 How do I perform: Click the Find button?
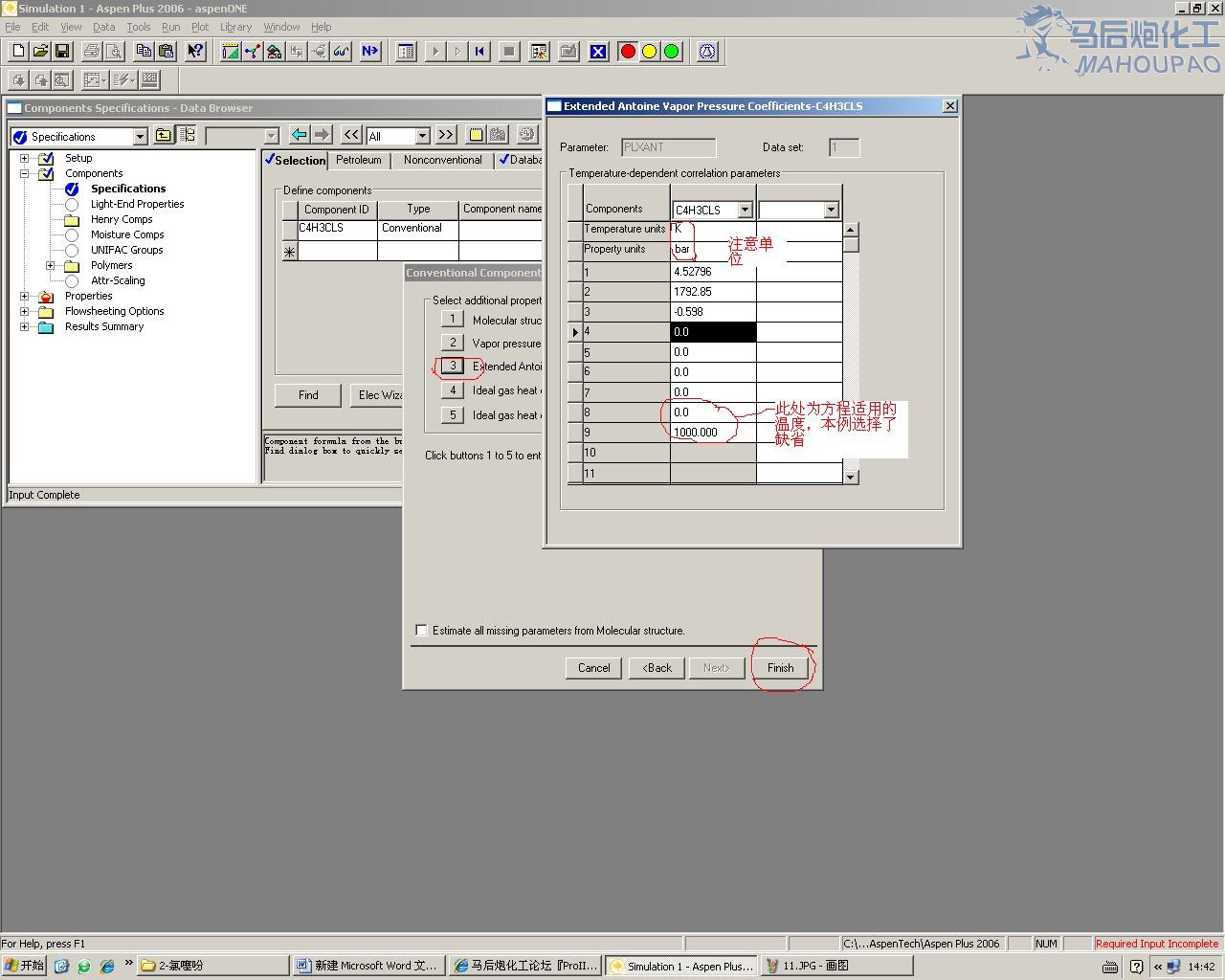(x=308, y=394)
